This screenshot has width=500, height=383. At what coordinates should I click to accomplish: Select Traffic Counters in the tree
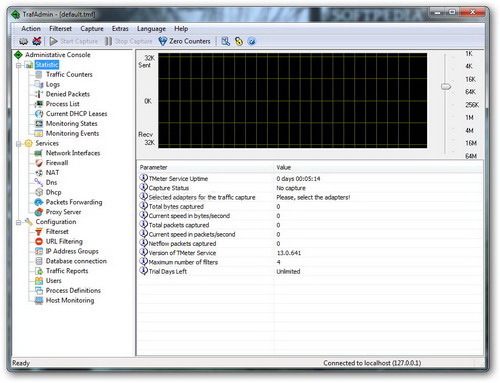(69, 74)
